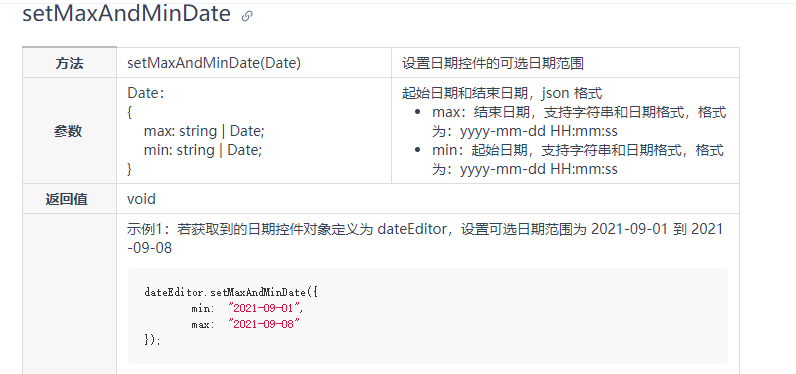Click the 'min: string | Date;' parameter line
The width and height of the screenshot is (796, 374).
(x=203, y=150)
